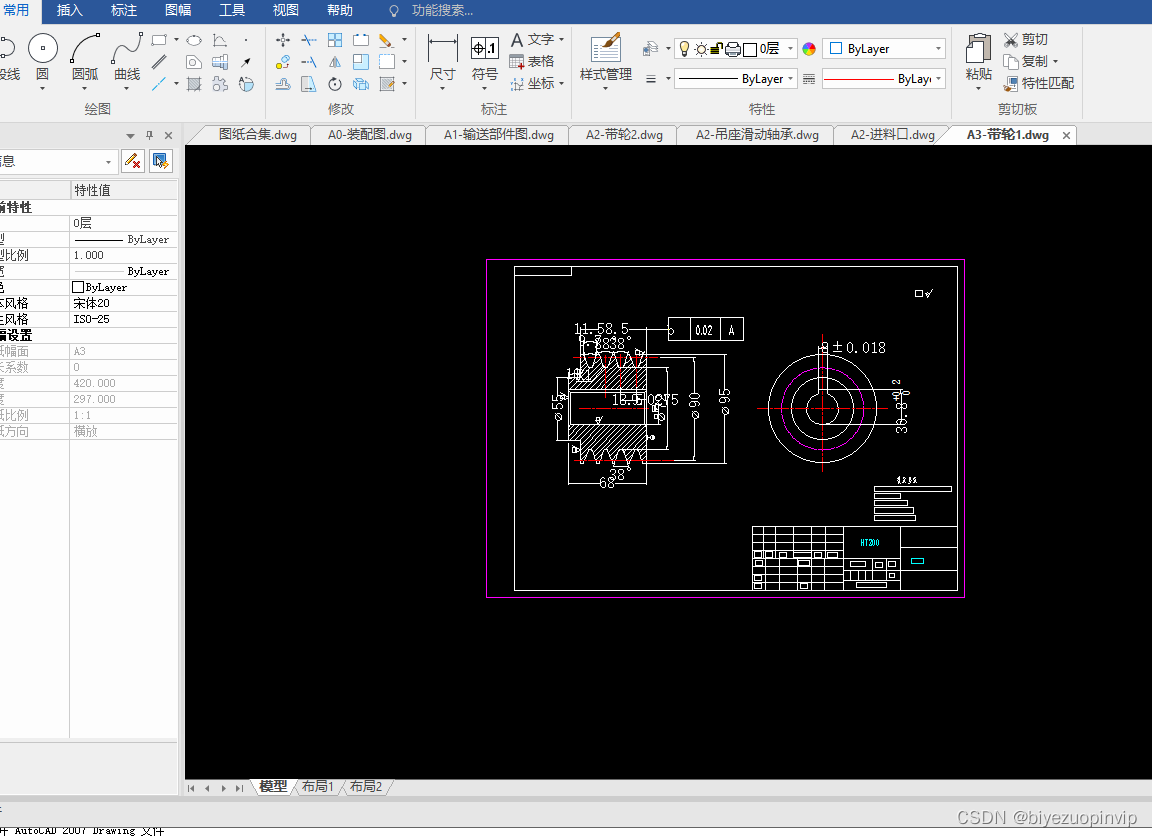Select the Circle (圆) drawing tool
Viewport: 1152px width, 837px height.
(x=43, y=57)
